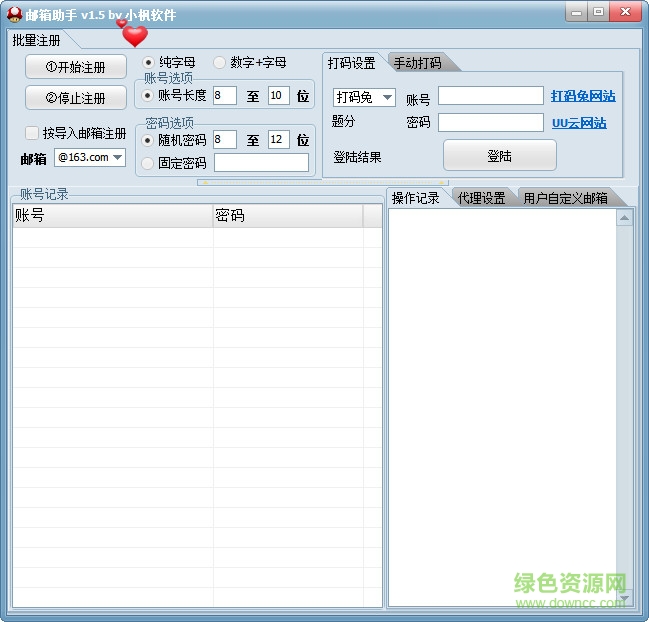Screen dimensions: 649x622
Task: Visit the UU云网站 link
Action: pyautogui.click(x=579, y=124)
